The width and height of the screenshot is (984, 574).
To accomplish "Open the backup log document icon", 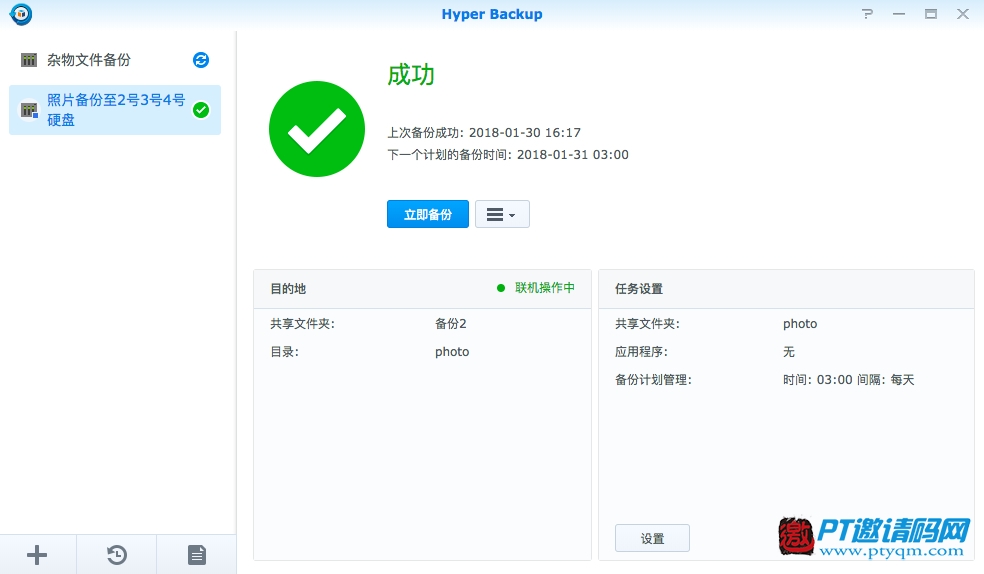I will 196,555.
